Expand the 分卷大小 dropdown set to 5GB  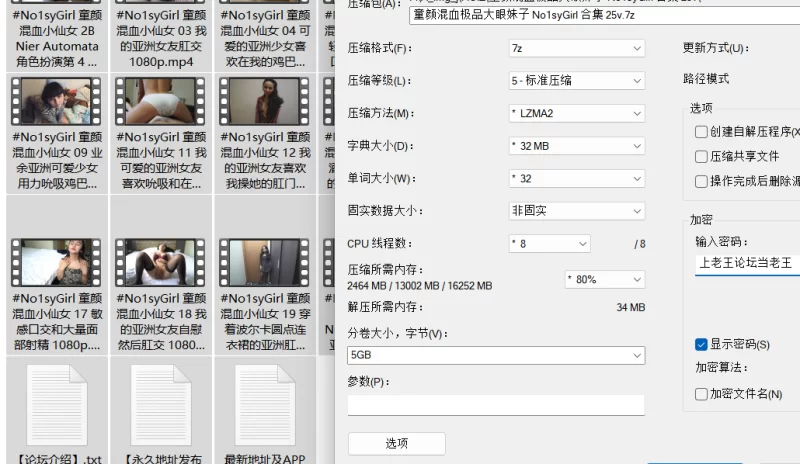point(496,355)
